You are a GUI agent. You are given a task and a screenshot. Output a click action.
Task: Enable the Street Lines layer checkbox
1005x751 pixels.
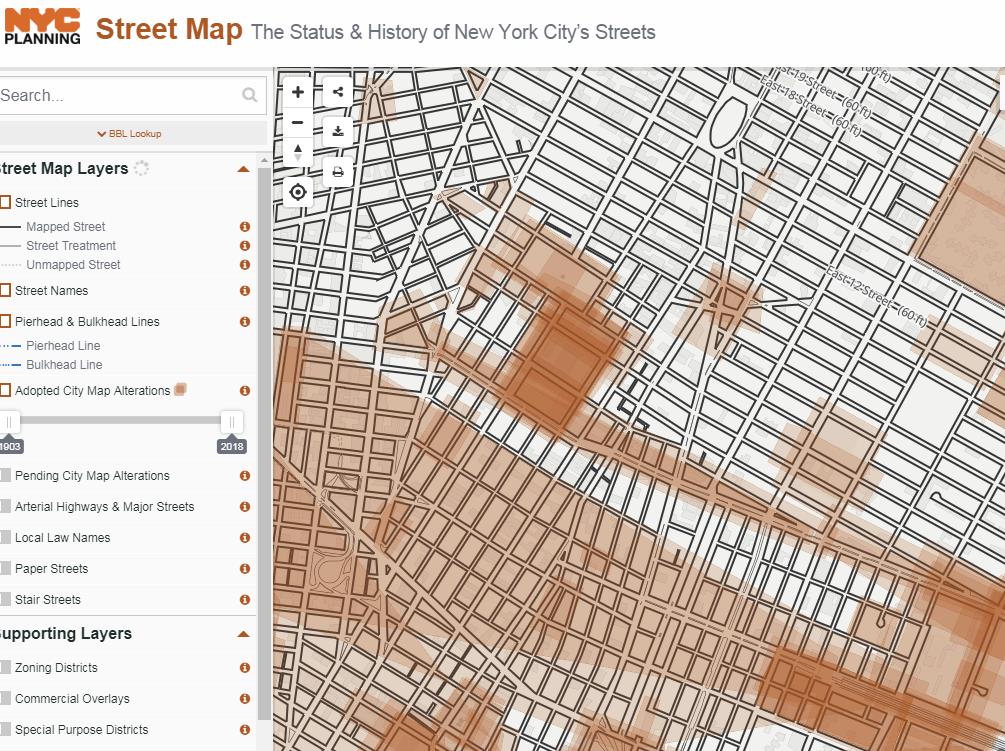click(x=7, y=202)
